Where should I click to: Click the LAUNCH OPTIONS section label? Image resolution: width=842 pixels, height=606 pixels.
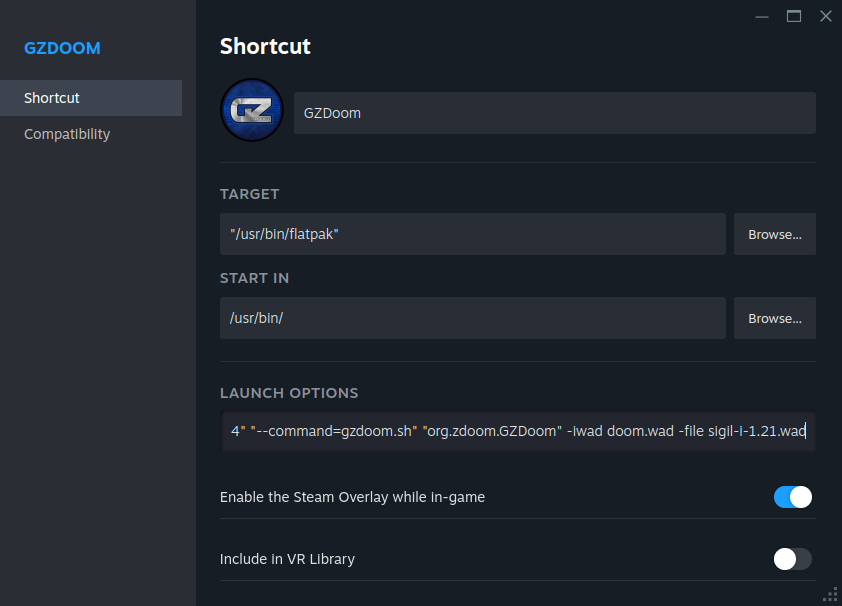click(x=289, y=393)
